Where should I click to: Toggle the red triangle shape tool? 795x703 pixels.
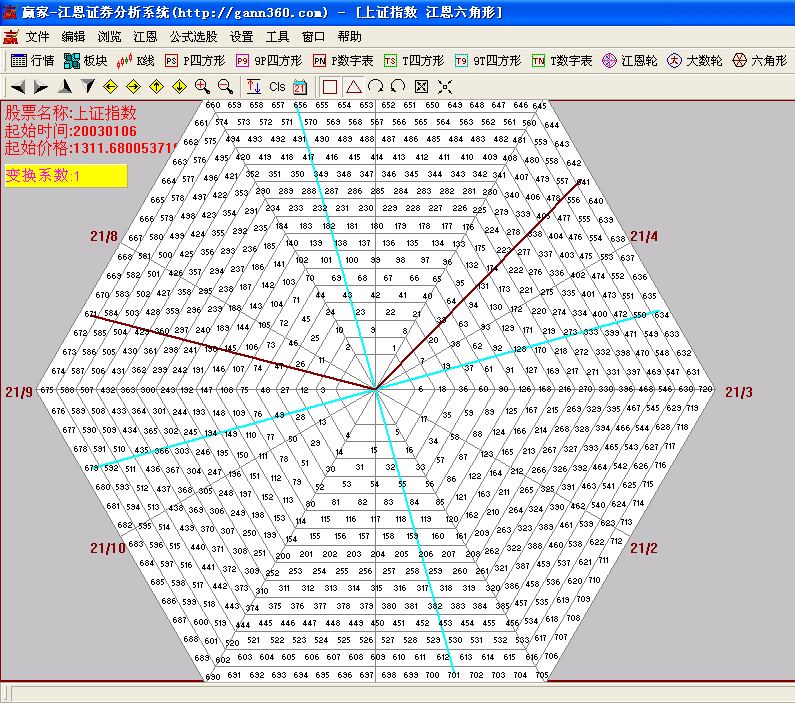tap(353, 87)
